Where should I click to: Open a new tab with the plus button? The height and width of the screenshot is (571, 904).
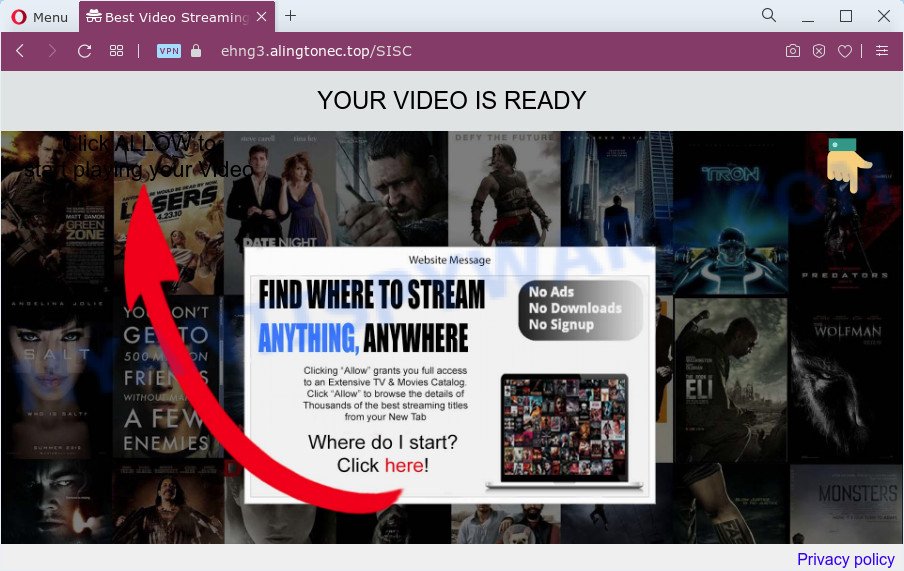tap(291, 16)
